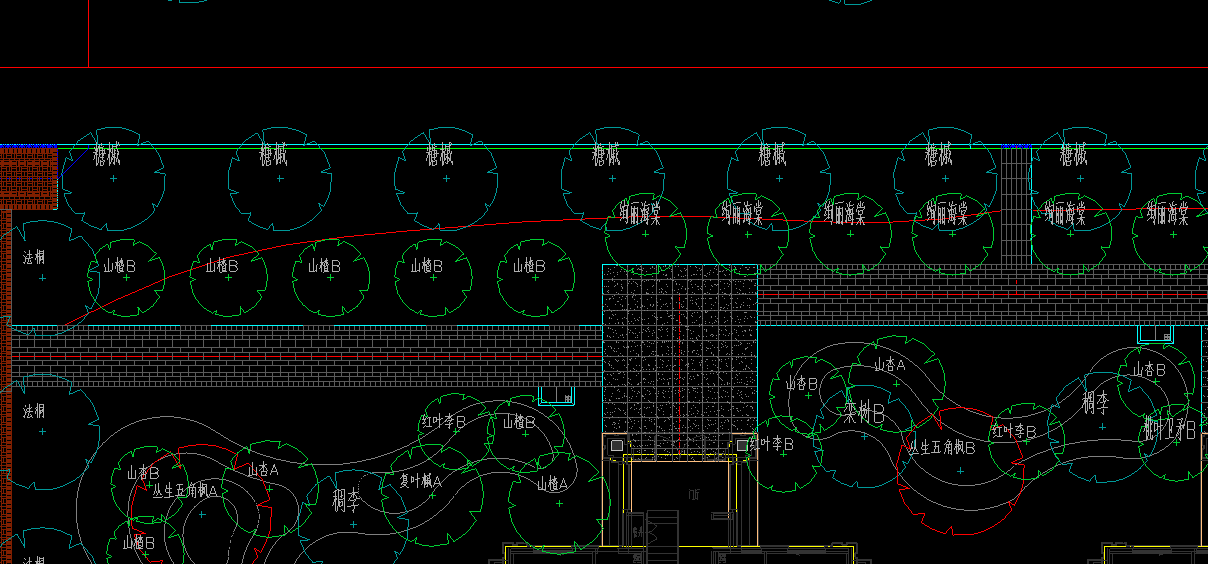Viewport: 1208px width, 564px height.
Task: Select the 山杏A label above 栾树B
Action: (889, 365)
